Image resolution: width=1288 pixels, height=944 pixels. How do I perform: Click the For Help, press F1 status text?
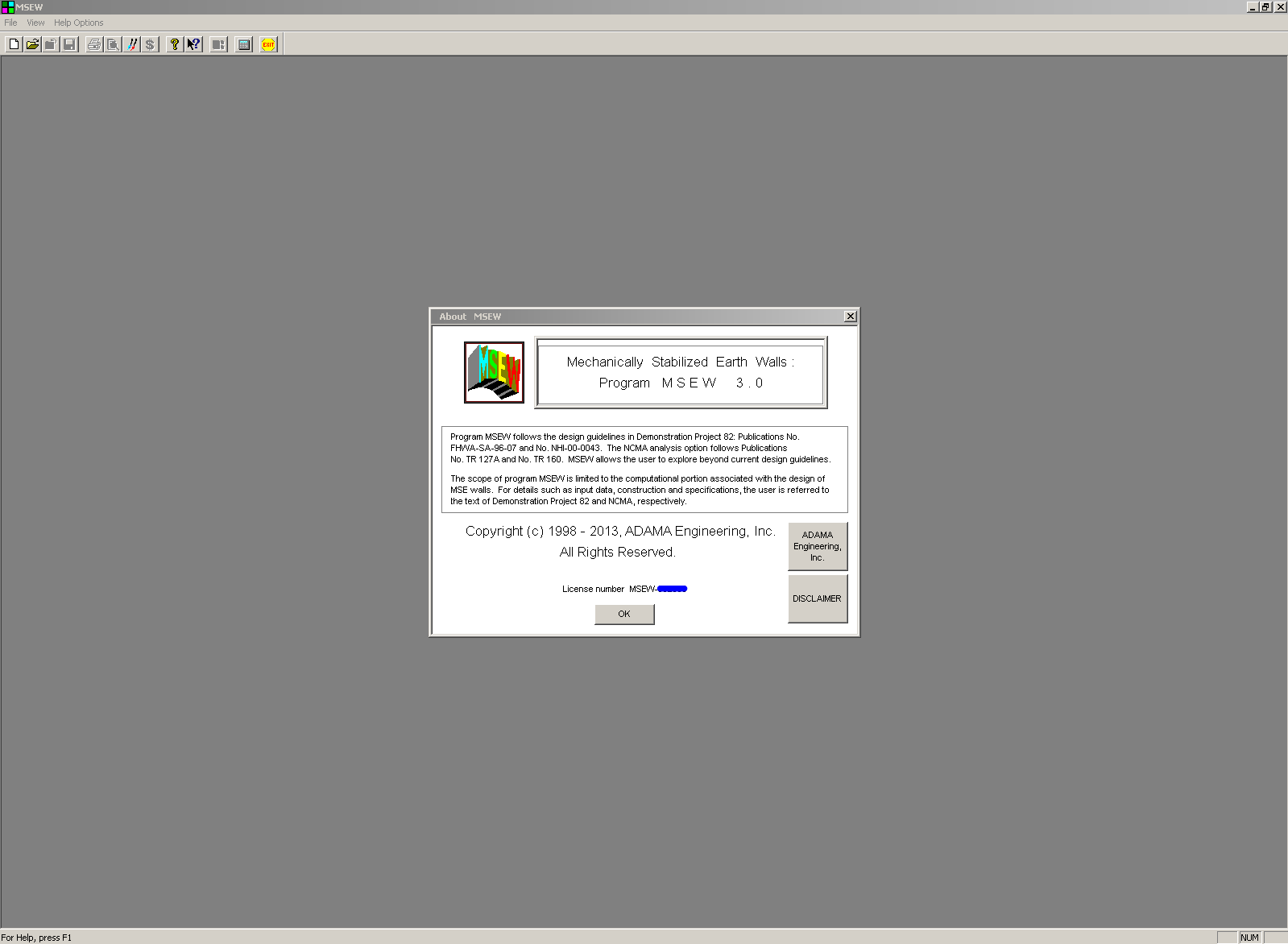click(x=36, y=938)
